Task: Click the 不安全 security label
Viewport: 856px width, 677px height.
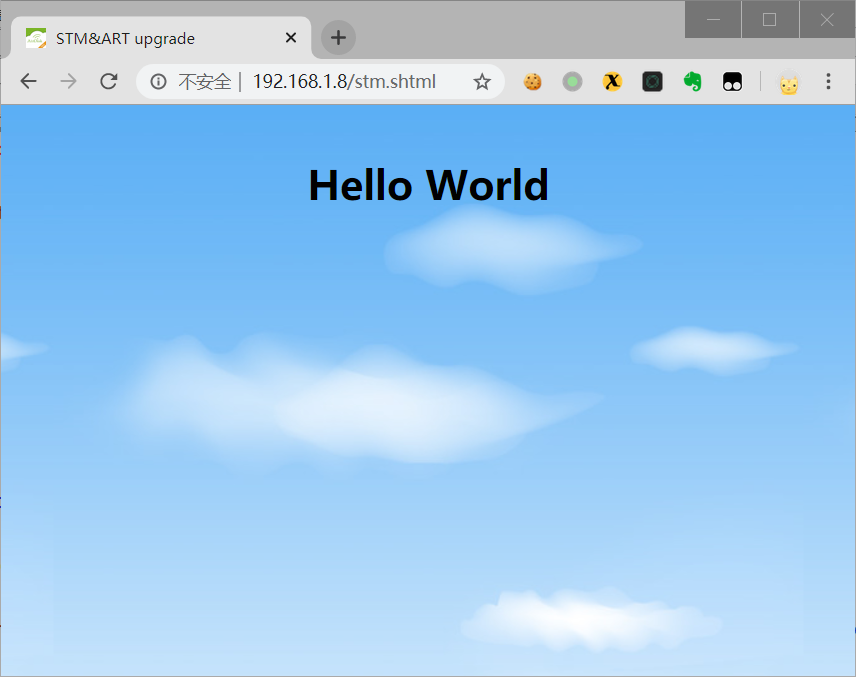Action: [x=204, y=82]
